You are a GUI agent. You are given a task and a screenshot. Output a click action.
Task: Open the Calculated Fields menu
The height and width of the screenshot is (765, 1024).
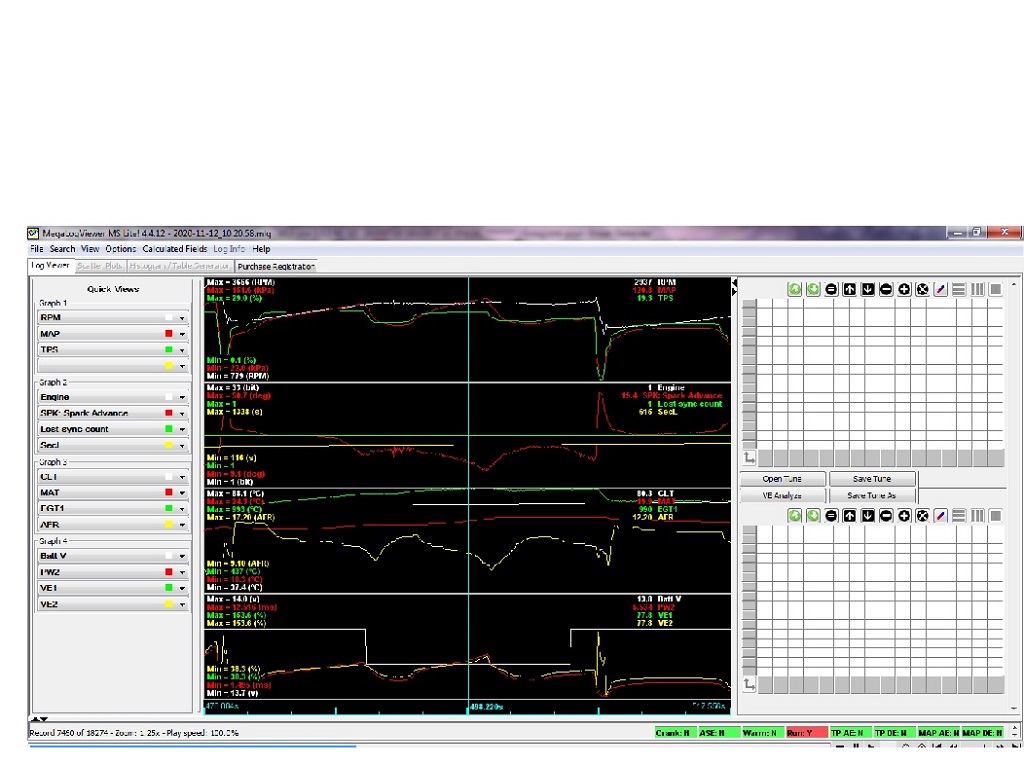point(175,248)
